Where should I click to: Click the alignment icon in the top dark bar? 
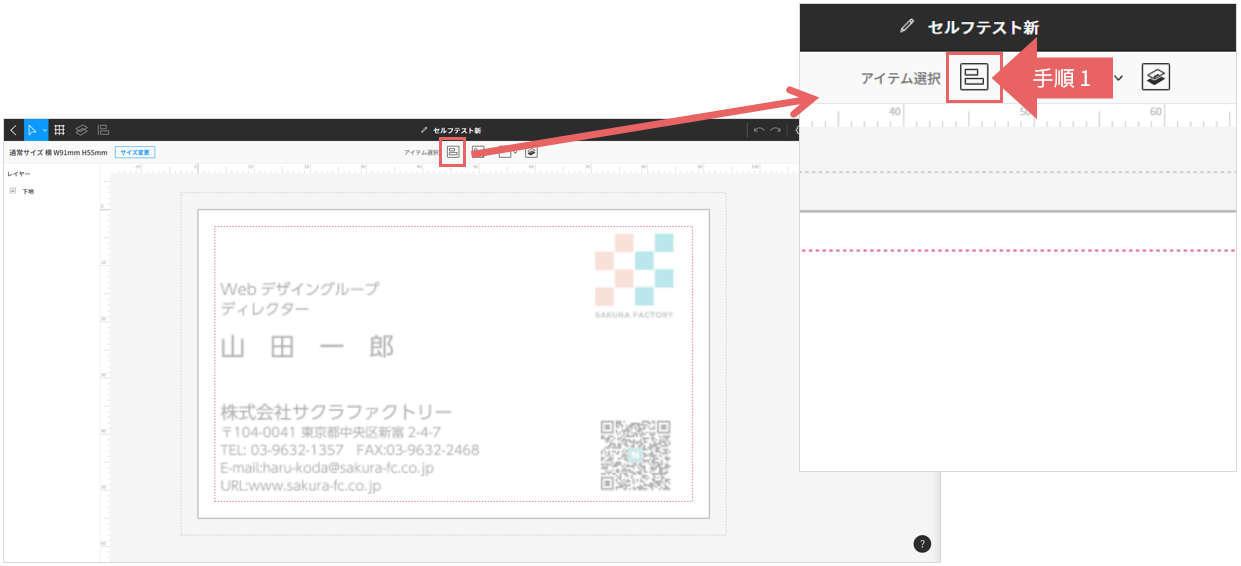(x=104, y=130)
